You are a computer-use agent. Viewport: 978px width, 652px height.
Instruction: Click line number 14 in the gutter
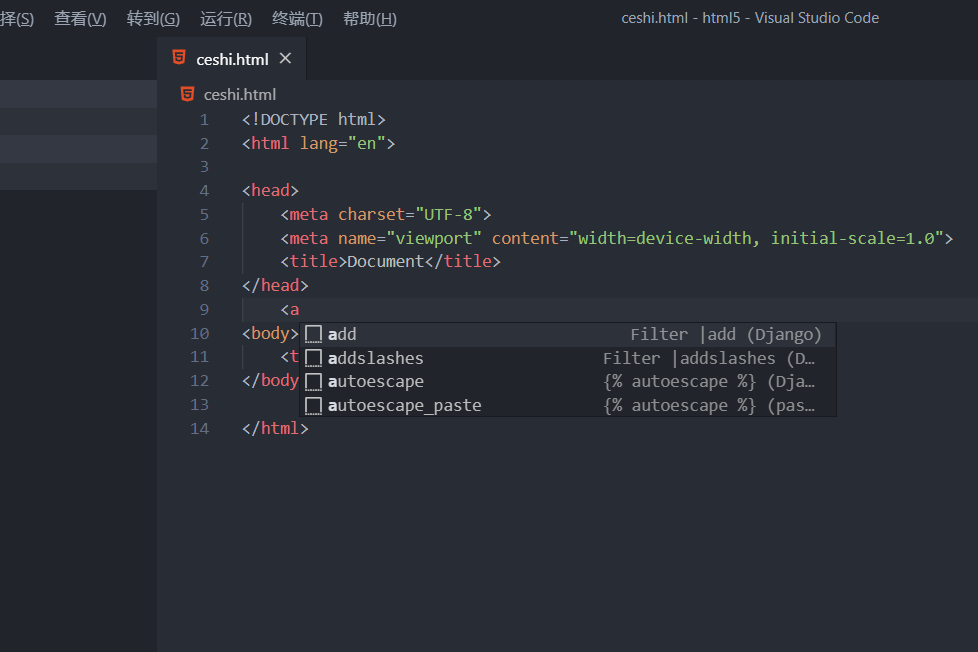[x=200, y=429]
